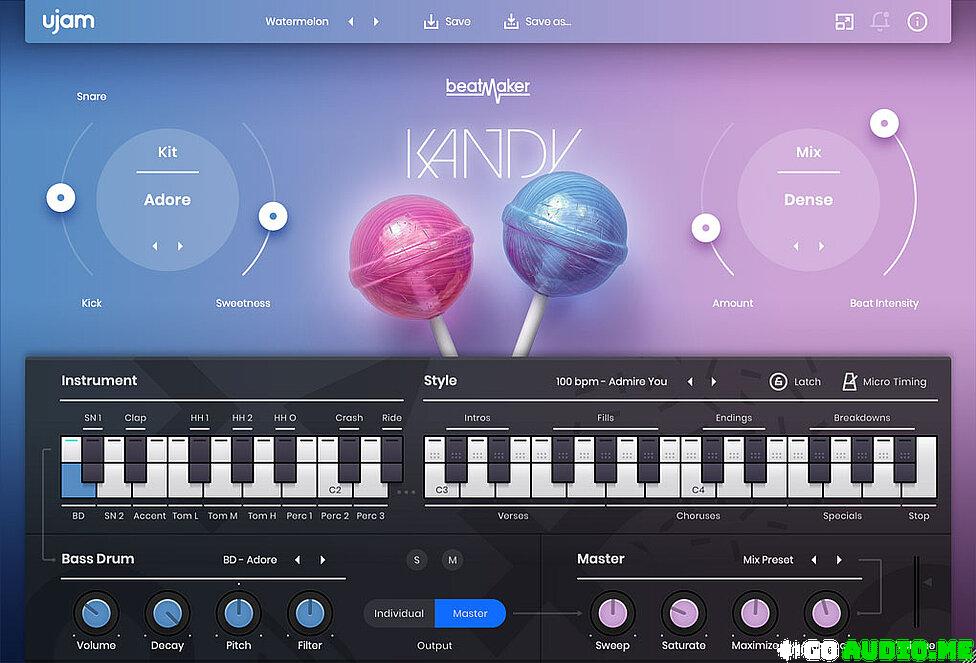Switch output to Master
This screenshot has height=663, width=976.
(x=470, y=613)
